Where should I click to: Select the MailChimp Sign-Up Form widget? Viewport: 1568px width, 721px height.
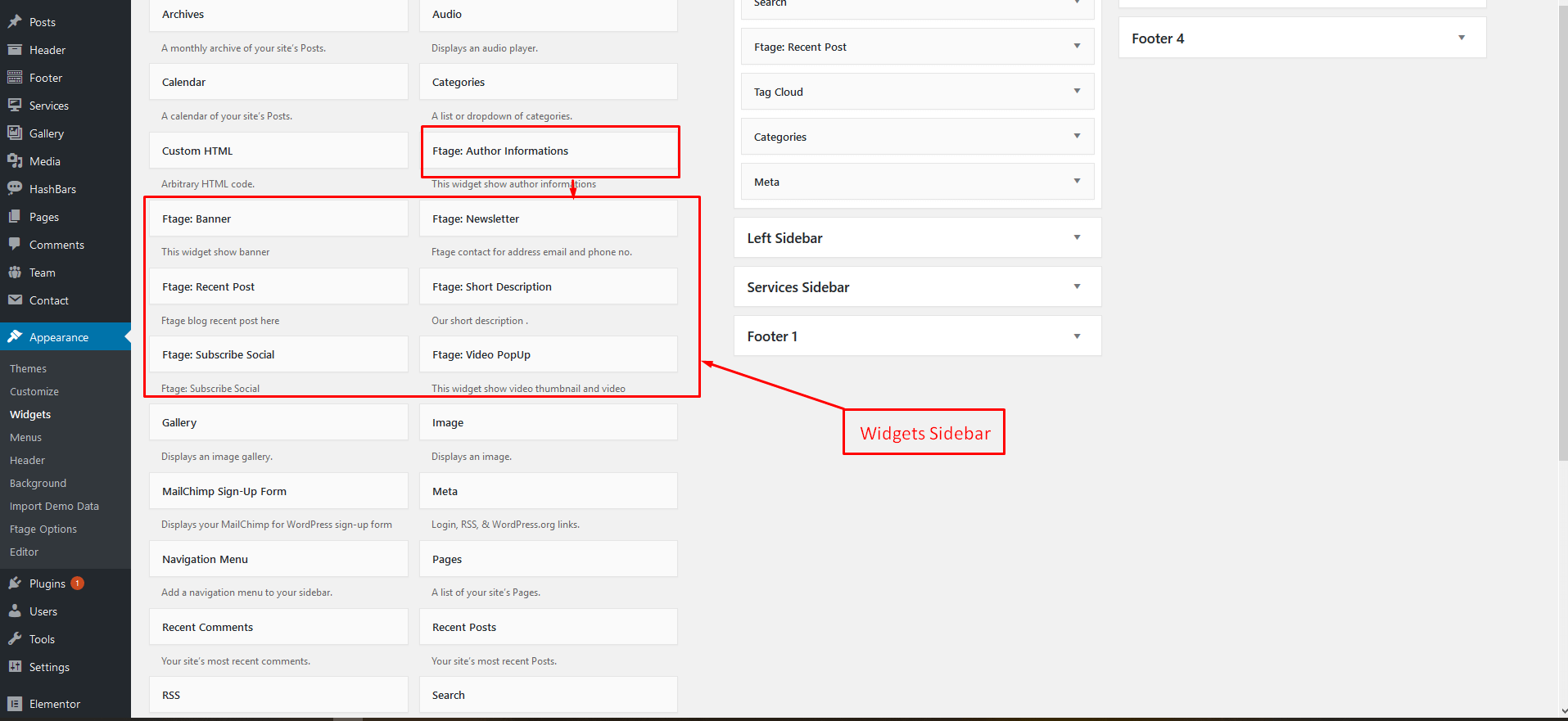(278, 491)
